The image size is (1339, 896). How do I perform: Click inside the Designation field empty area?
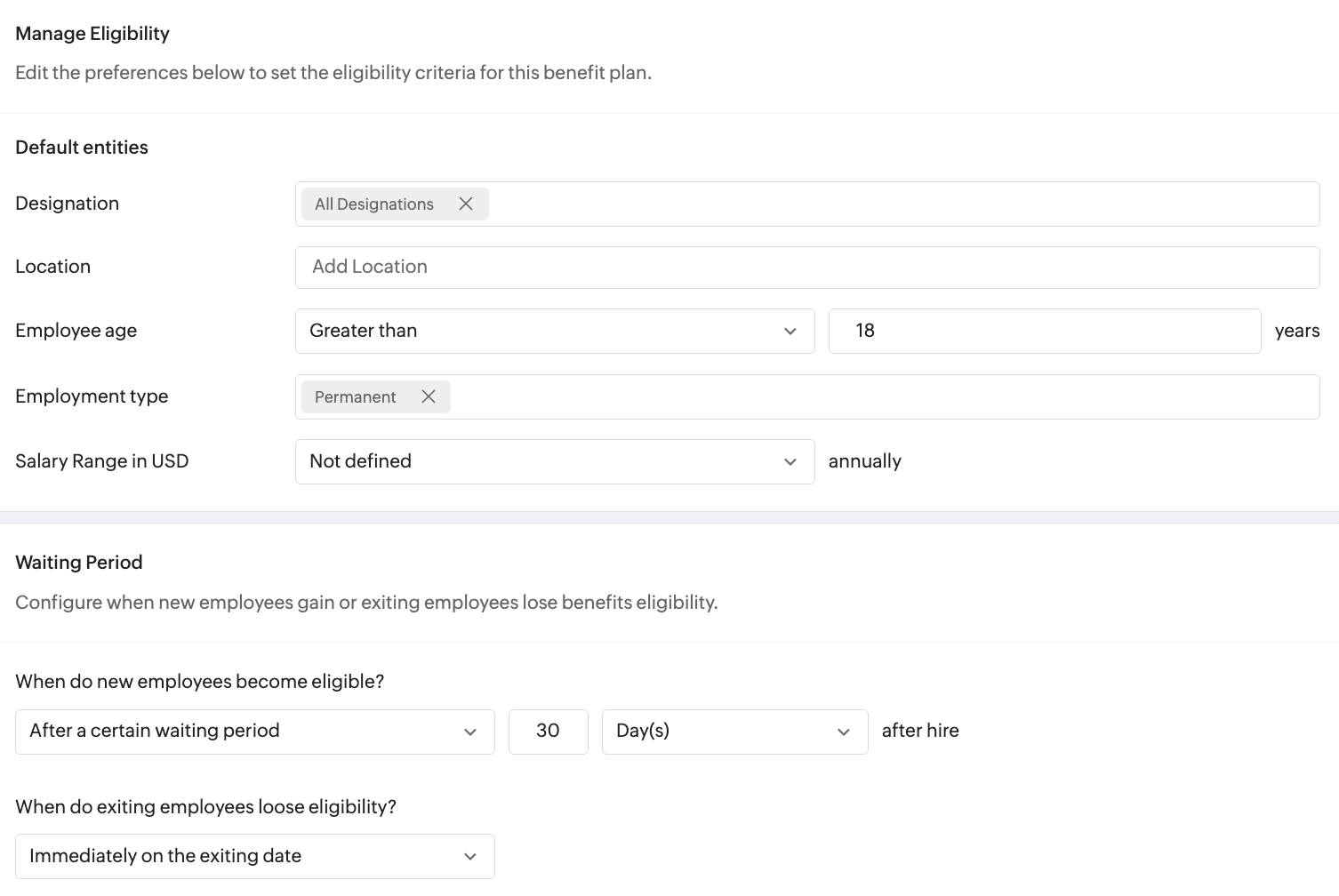coord(902,204)
